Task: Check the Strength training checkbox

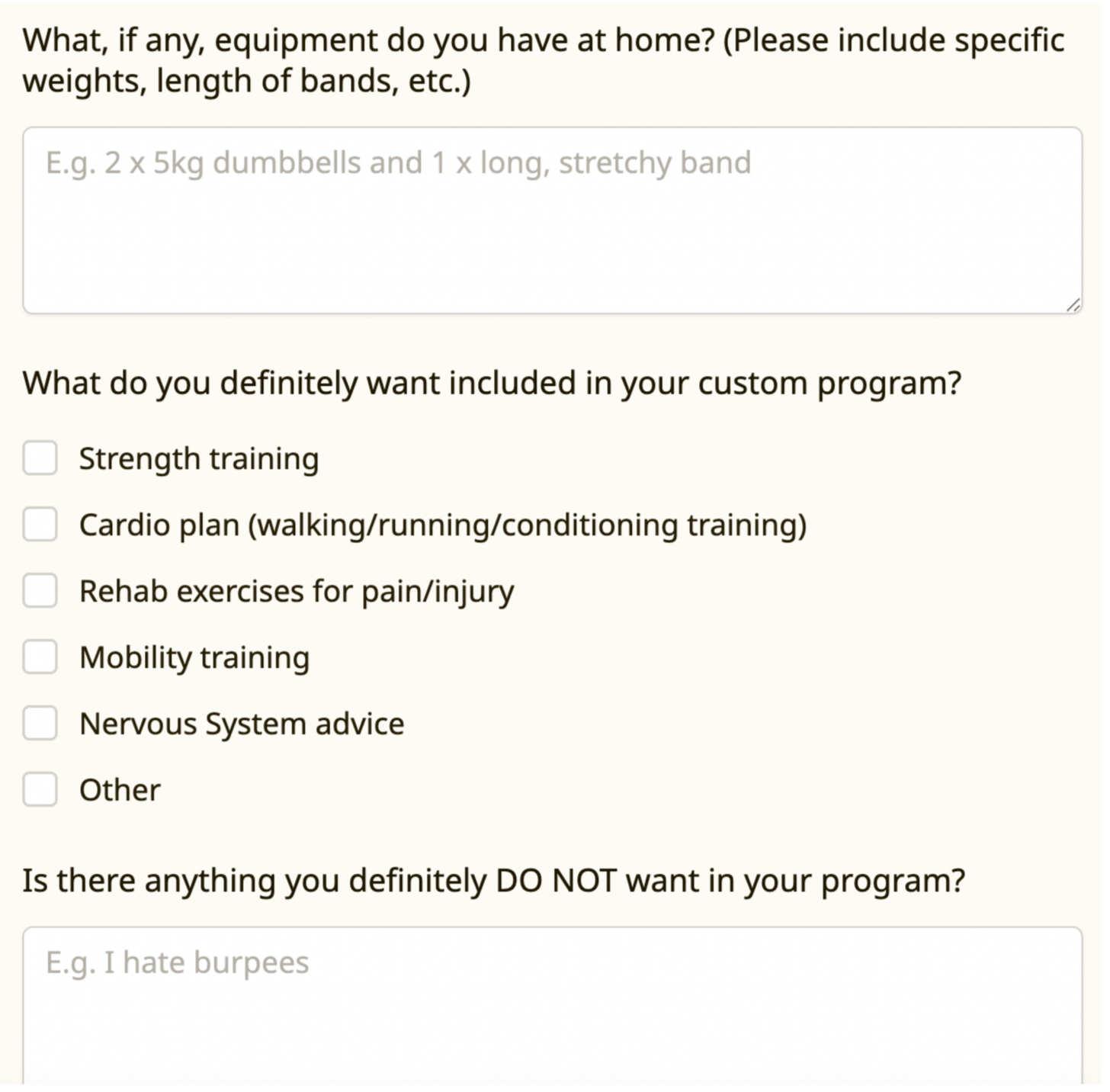Action: (40, 458)
